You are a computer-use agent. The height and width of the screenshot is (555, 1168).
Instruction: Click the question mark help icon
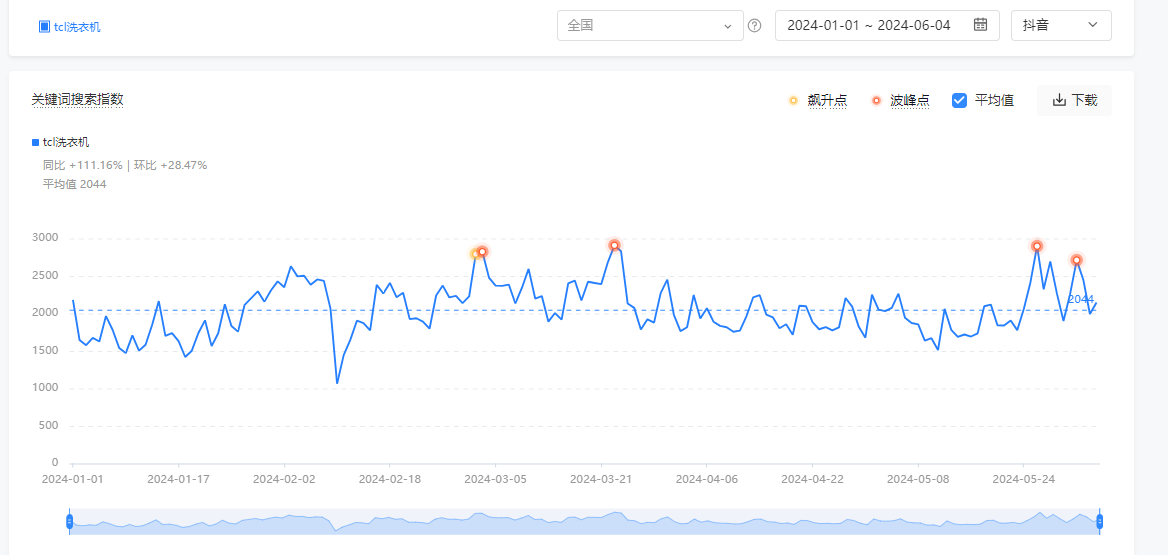[755, 26]
